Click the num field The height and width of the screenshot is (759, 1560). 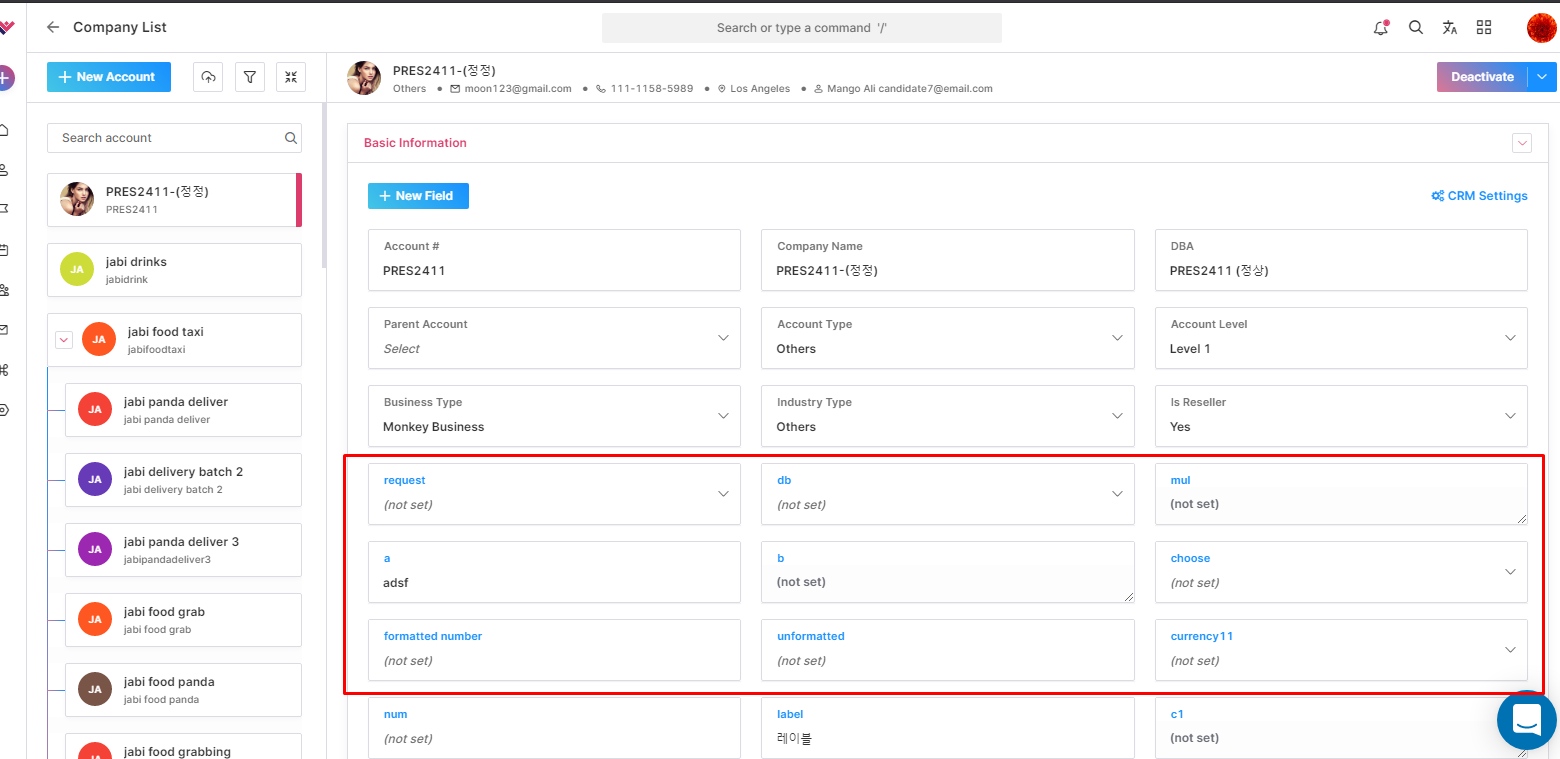tap(554, 728)
